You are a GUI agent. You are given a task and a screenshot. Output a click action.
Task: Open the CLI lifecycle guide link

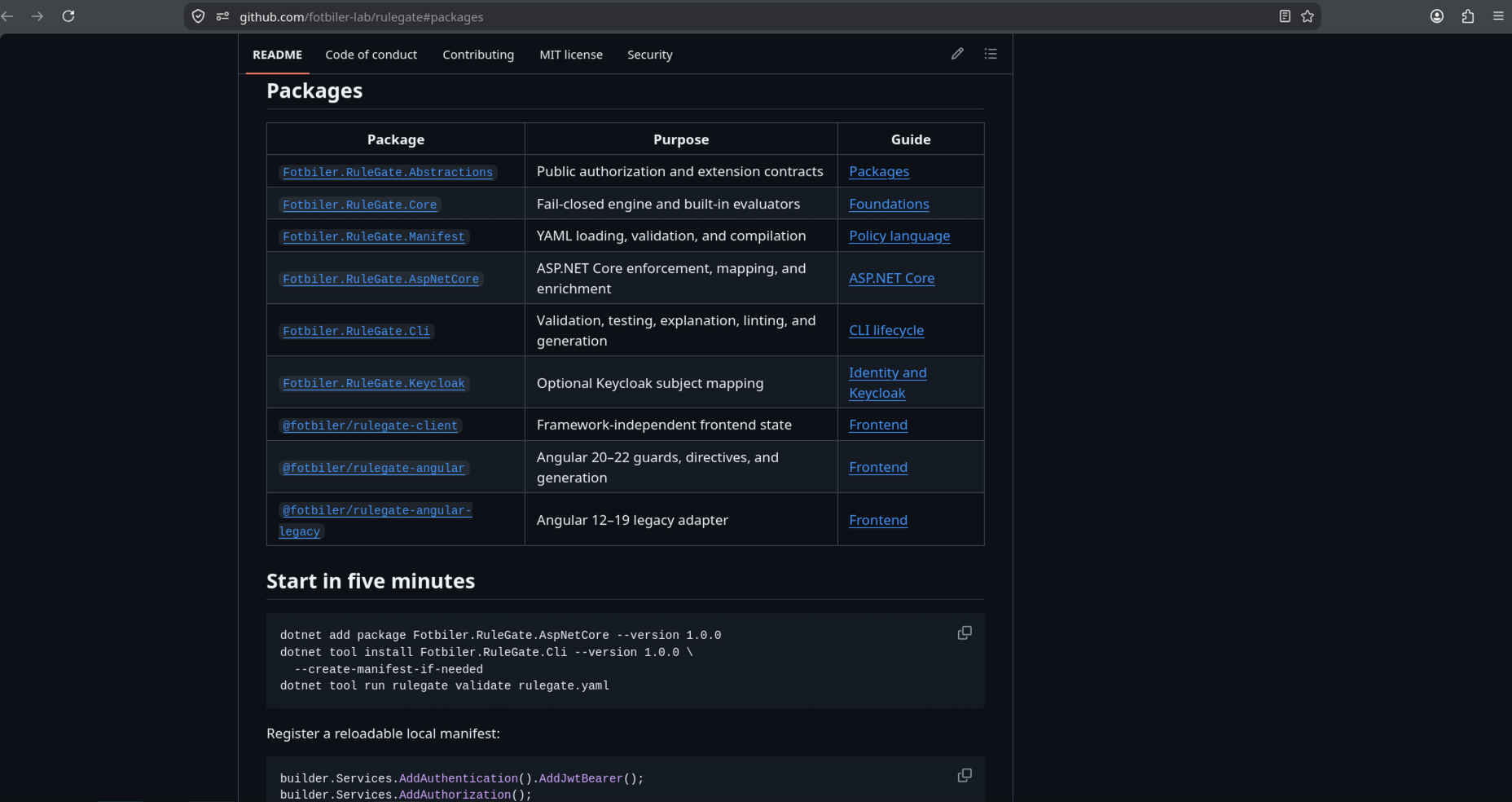click(x=886, y=330)
